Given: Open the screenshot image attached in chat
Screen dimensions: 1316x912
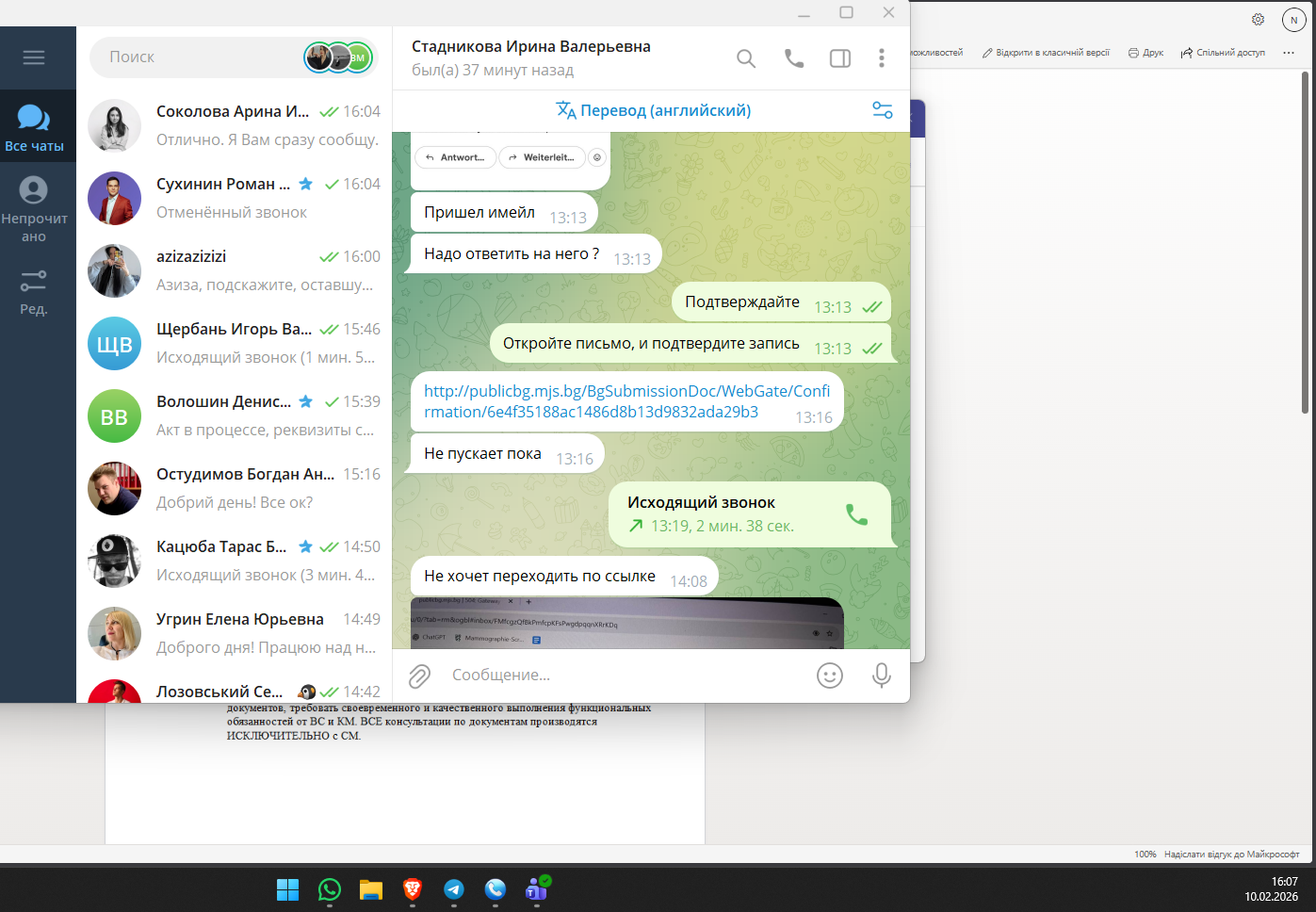Looking at the screenshot, I should coord(627,623).
